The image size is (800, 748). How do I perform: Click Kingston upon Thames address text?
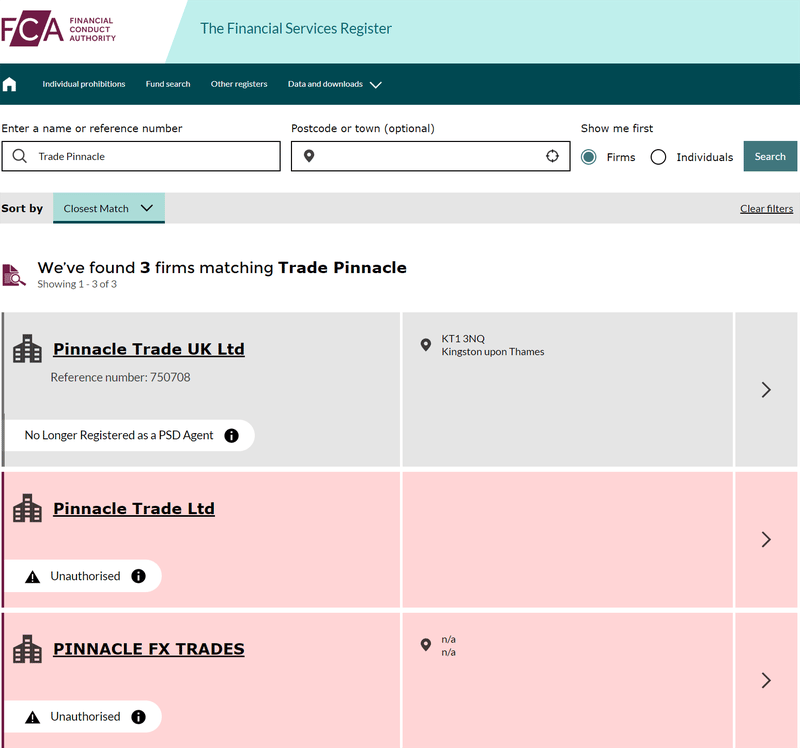493,352
